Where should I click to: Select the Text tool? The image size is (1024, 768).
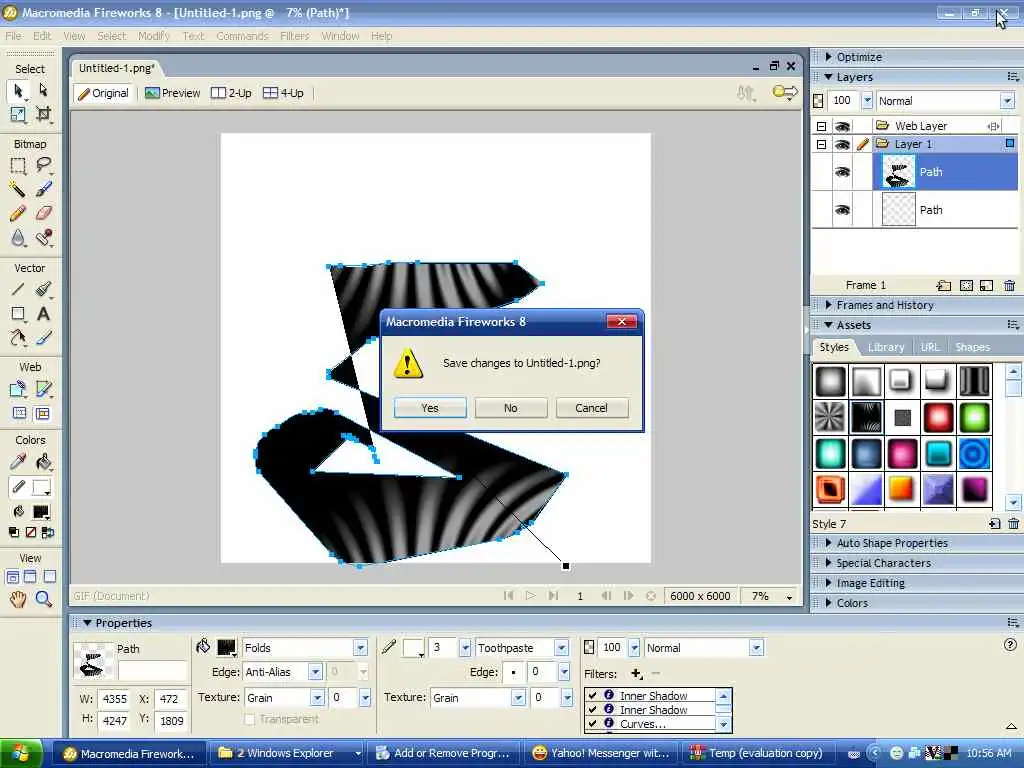pyautogui.click(x=43, y=314)
